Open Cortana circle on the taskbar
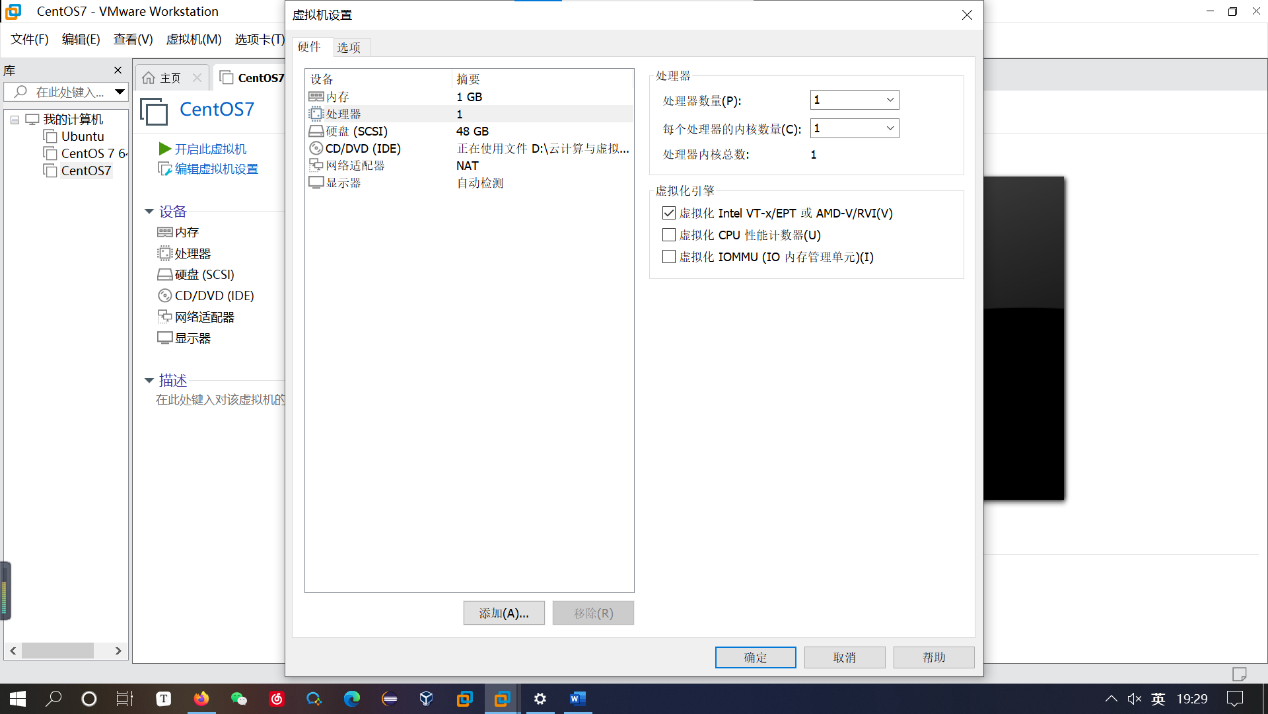Screen dimensions: 1268x714 click(89, 699)
